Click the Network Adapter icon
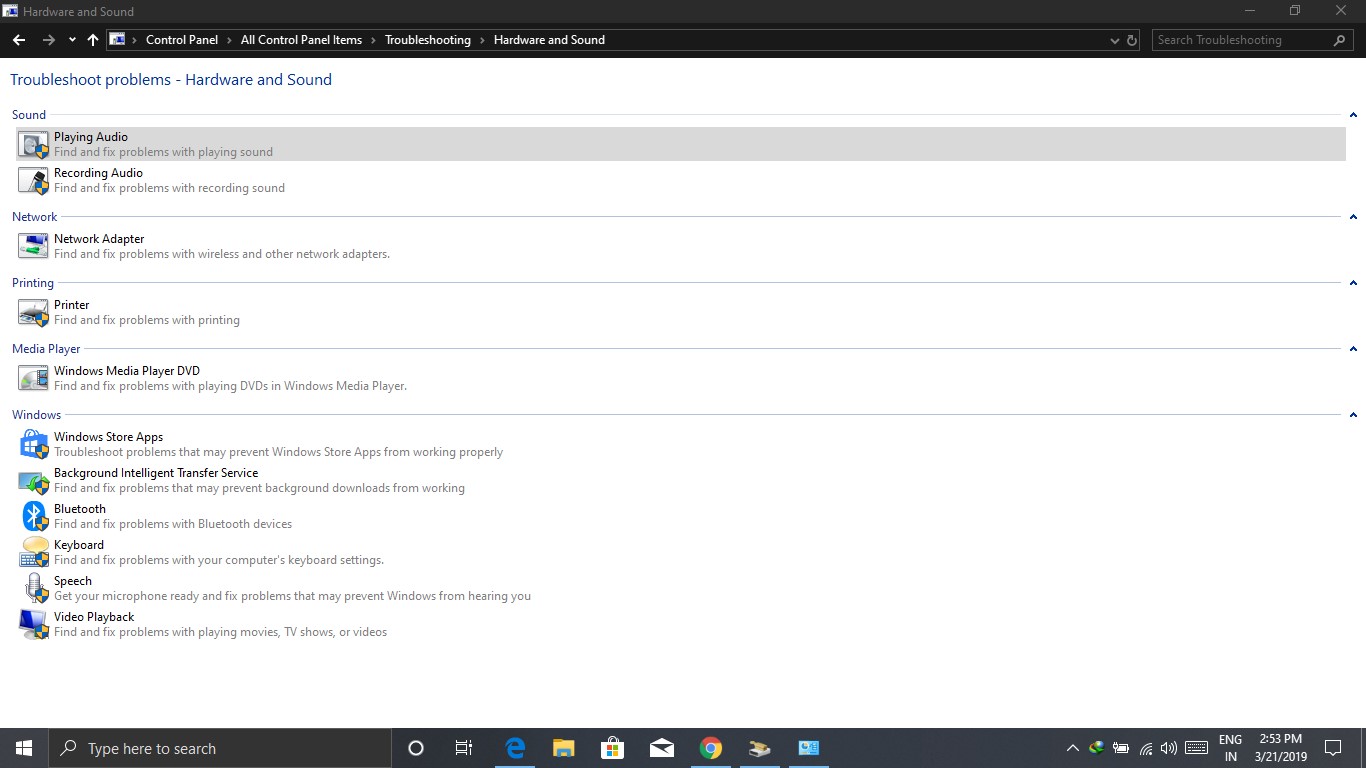Image resolution: width=1366 pixels, height=768 pixels. 33,247
